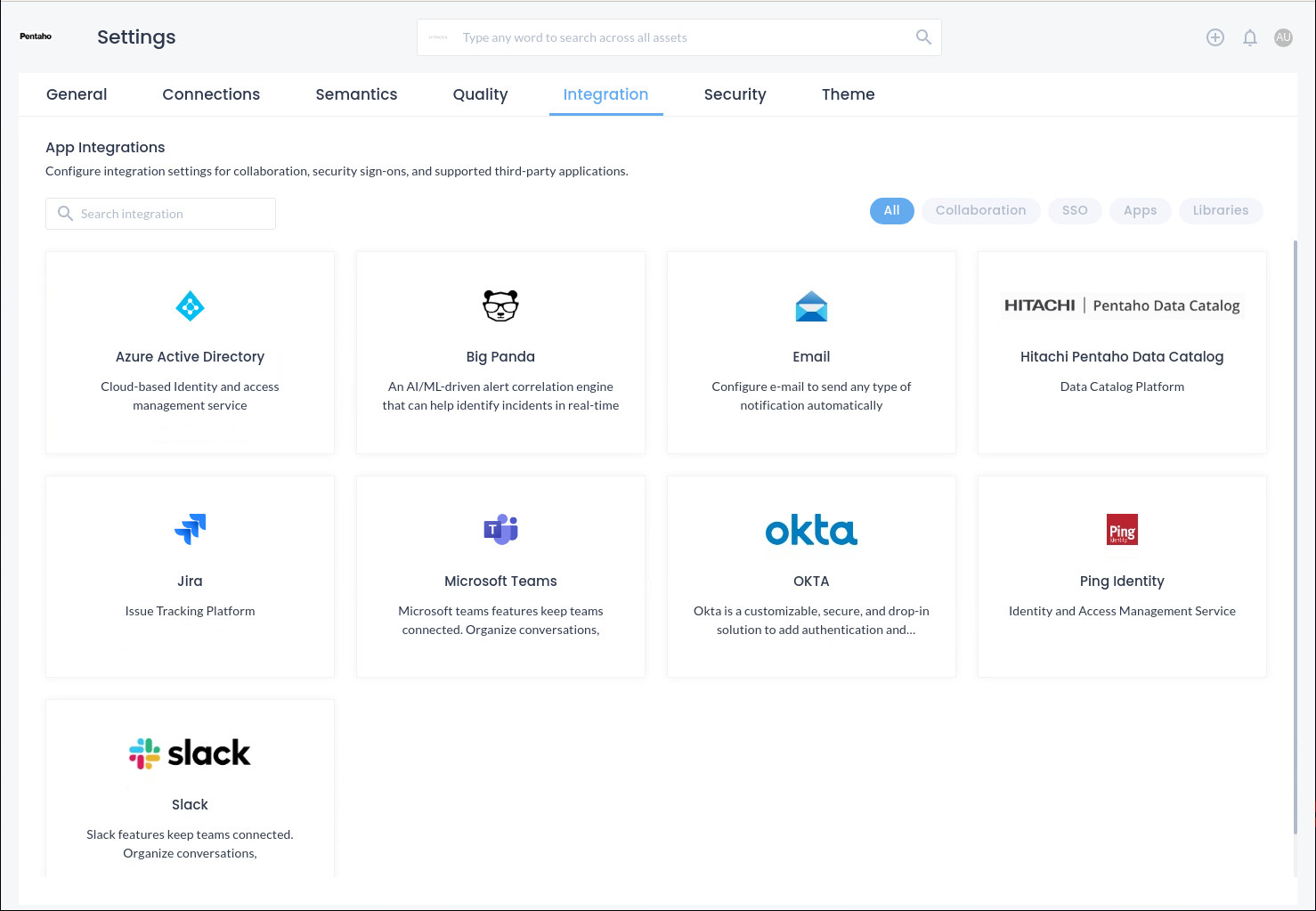Select the All filter chip
The width and height of the screenshot is (1316, 911).
[891, 211]
